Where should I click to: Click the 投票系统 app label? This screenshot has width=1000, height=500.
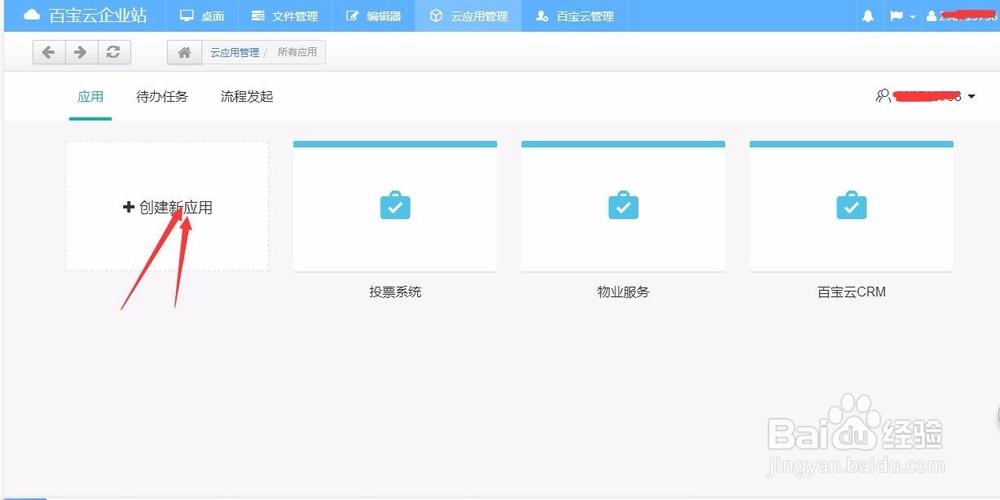(395, 292)
